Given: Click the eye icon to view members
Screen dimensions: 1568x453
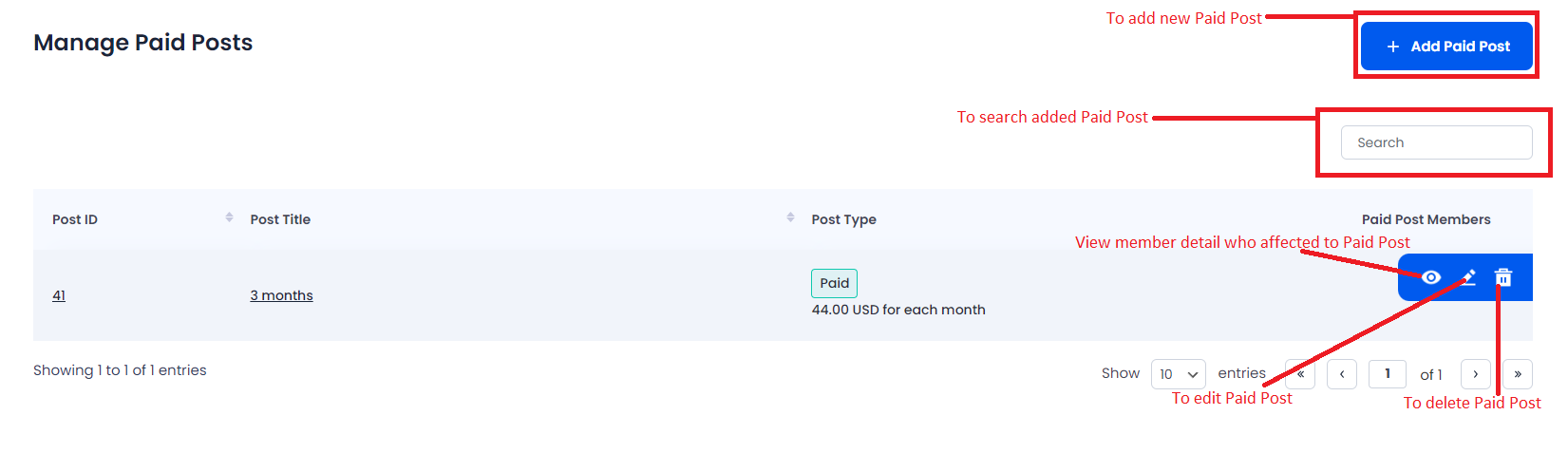Looking at the screenshot, I should [x=1430, y=277].
